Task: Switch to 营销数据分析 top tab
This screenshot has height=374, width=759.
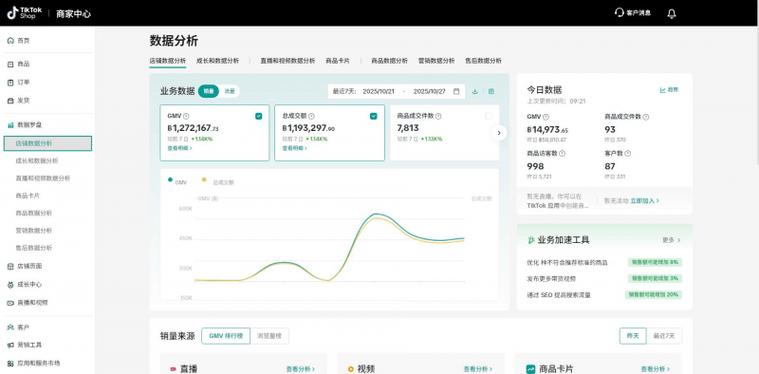Action: coord(436,61)
